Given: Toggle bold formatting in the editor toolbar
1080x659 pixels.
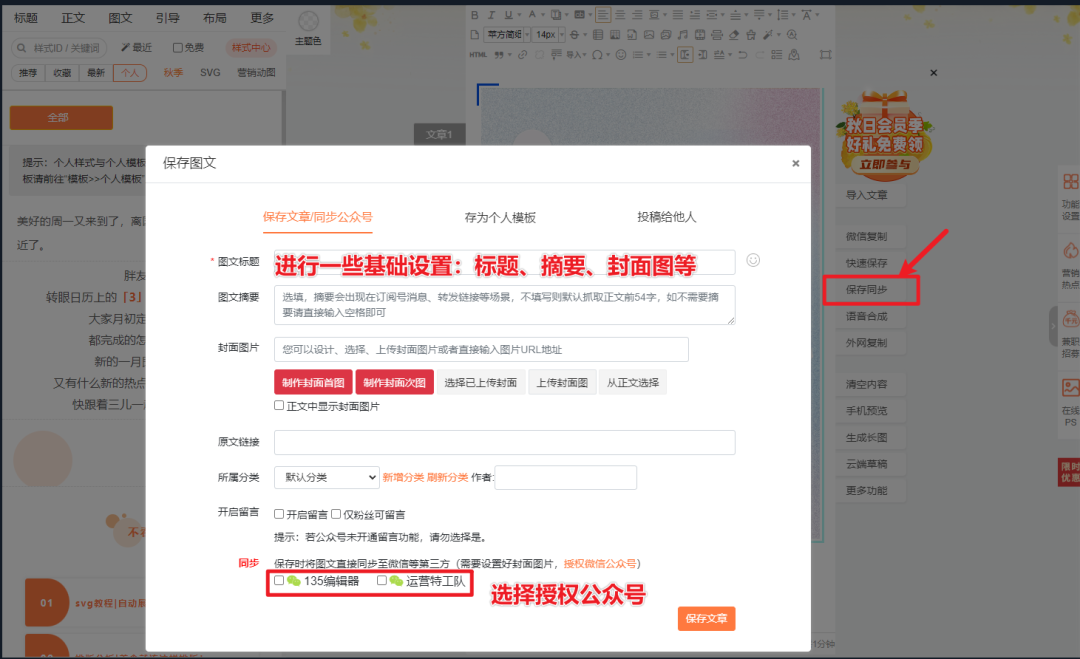Looking at the screenshot, I should (475, 15).
